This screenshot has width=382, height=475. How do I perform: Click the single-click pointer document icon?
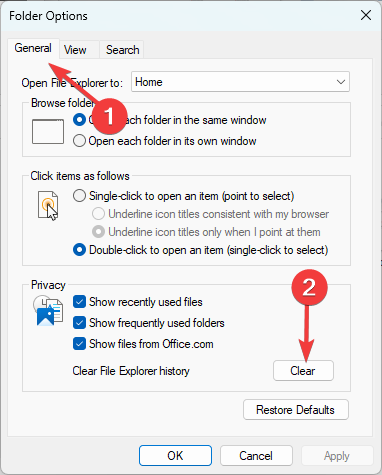(48, 205)
